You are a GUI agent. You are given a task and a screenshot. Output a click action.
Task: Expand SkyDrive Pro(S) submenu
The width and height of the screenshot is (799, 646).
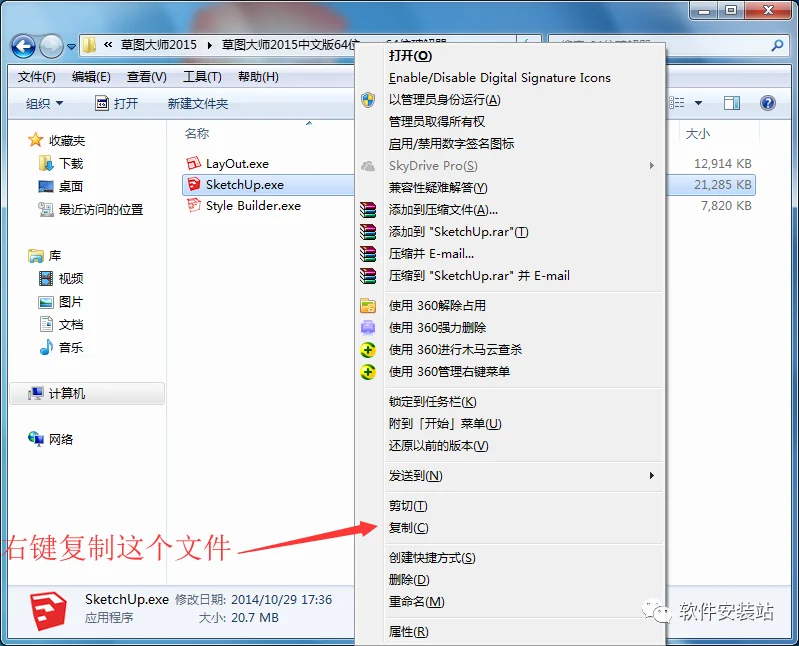coord(510,166)
